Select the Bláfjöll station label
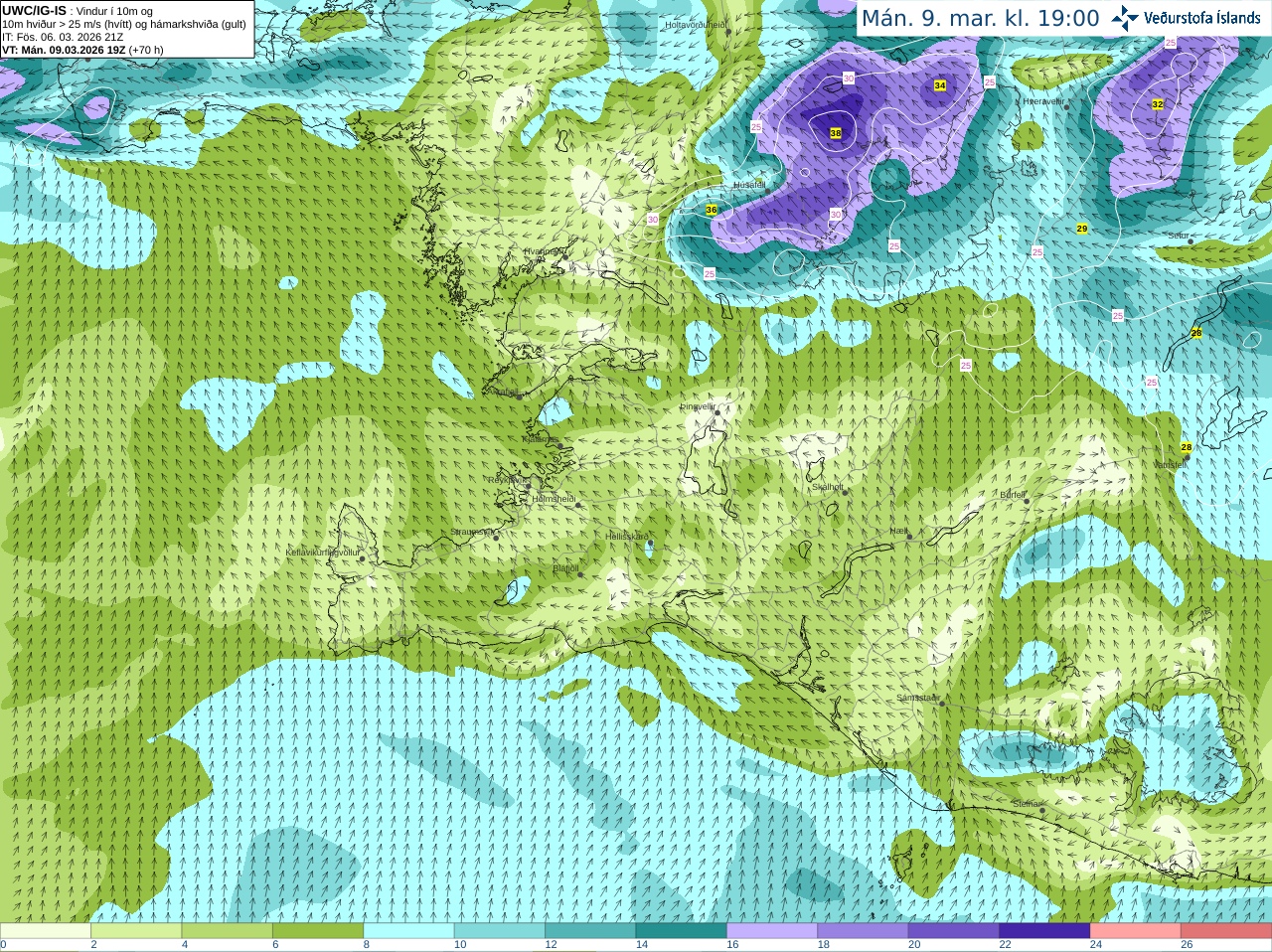Screen dimensions: 1272x952 [x=565, y=568]
